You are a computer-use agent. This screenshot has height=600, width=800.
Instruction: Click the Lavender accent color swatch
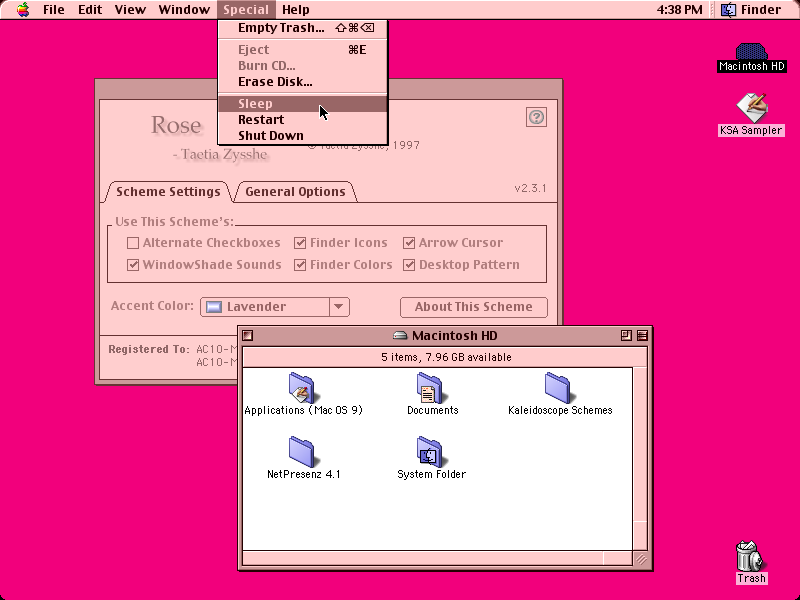point(214,307)
